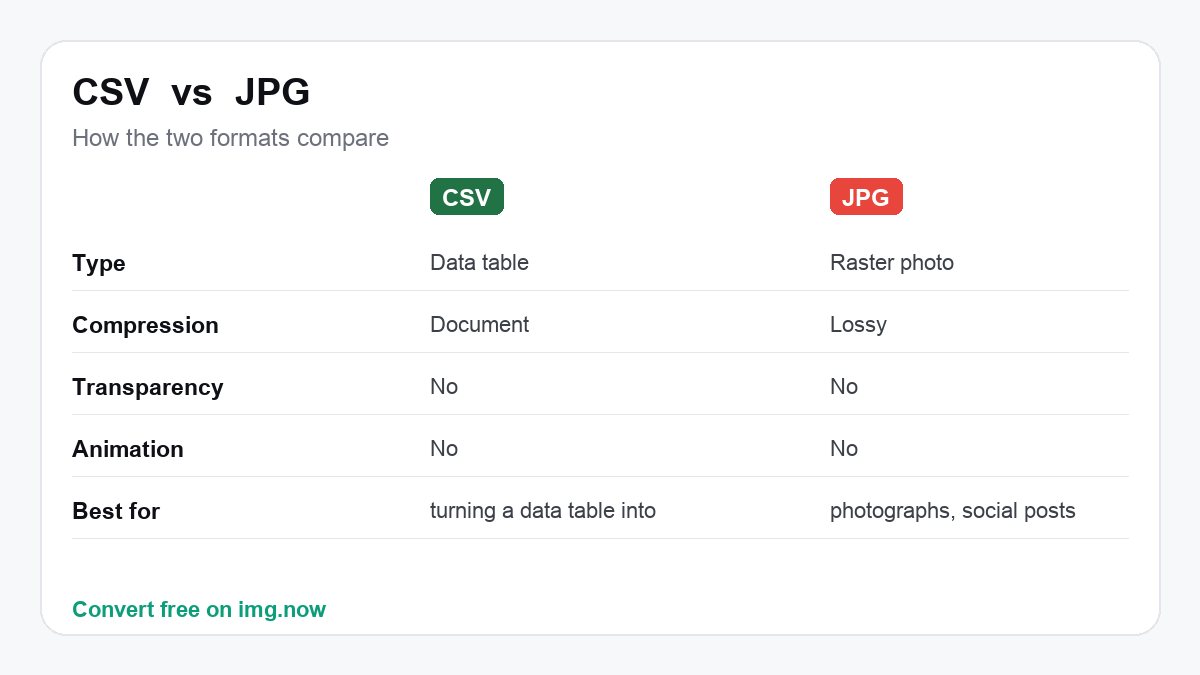1200x675 pixels.
Task: Open the 'Convert free on img.now' link
Action: pyautogui.click(x=199, y=609)
